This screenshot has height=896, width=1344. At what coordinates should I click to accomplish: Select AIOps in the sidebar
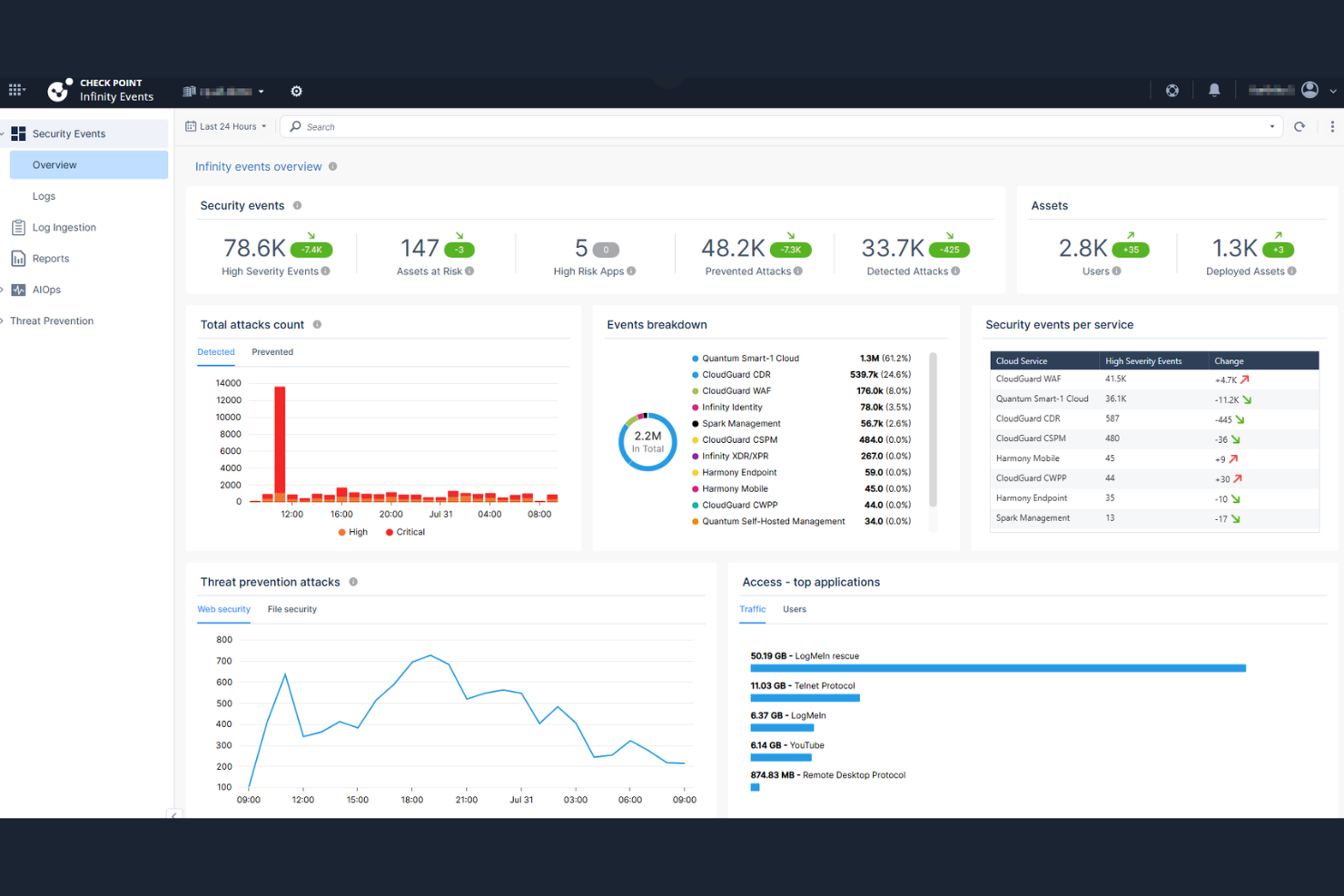[45, 289]
